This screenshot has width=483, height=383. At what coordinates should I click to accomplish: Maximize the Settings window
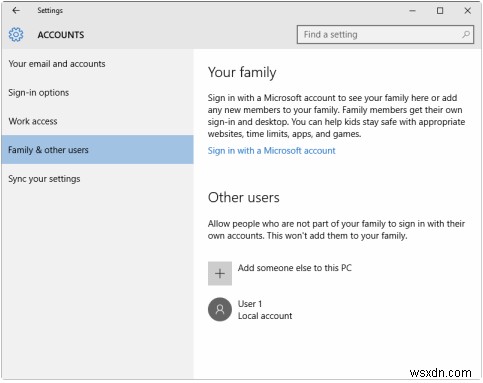point(440,11)
